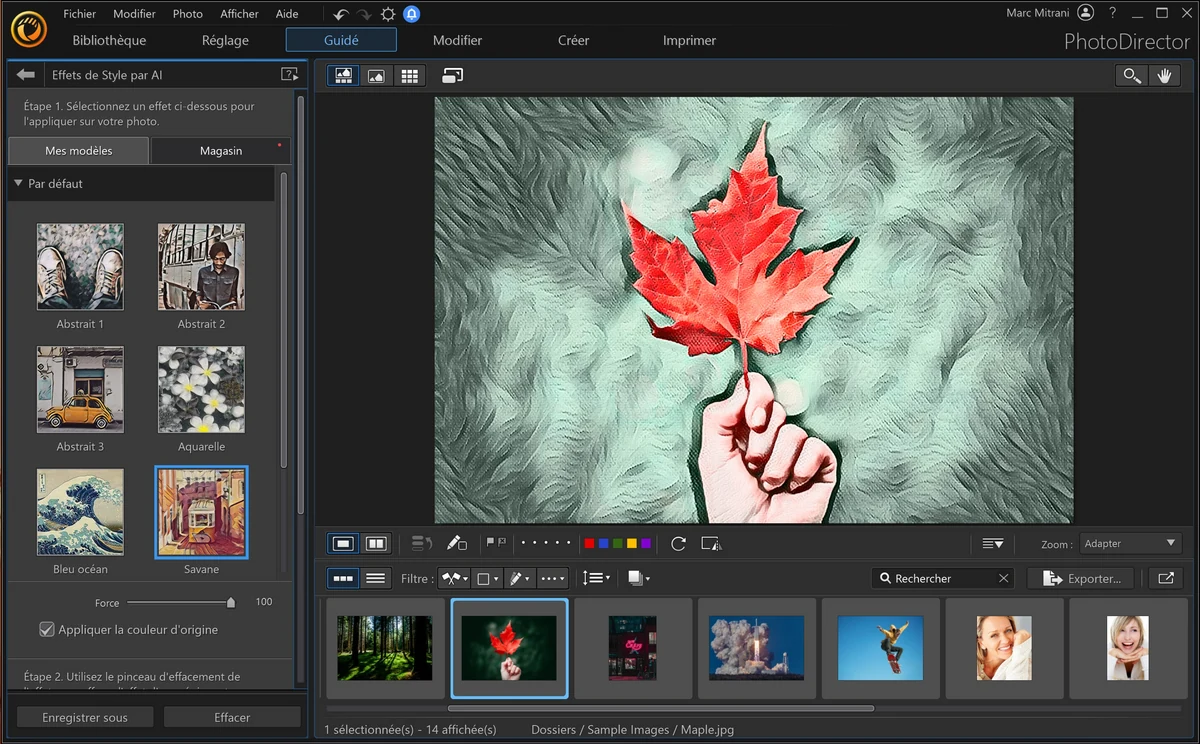The width and height of the screenshot is (1200, 744).
Task: Open the Photo menu
Action: coord(188,14)
